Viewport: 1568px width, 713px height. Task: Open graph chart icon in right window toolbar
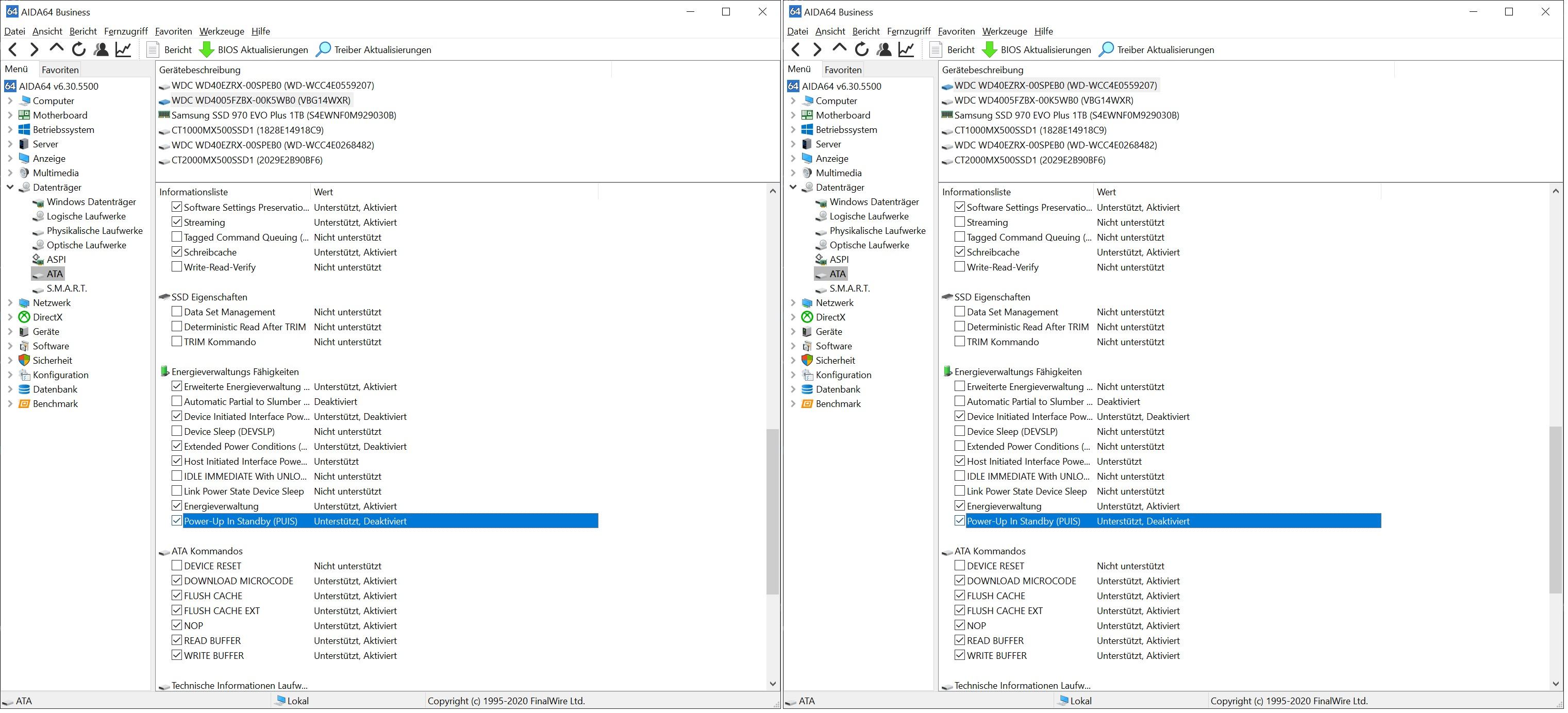coord(906,50)
